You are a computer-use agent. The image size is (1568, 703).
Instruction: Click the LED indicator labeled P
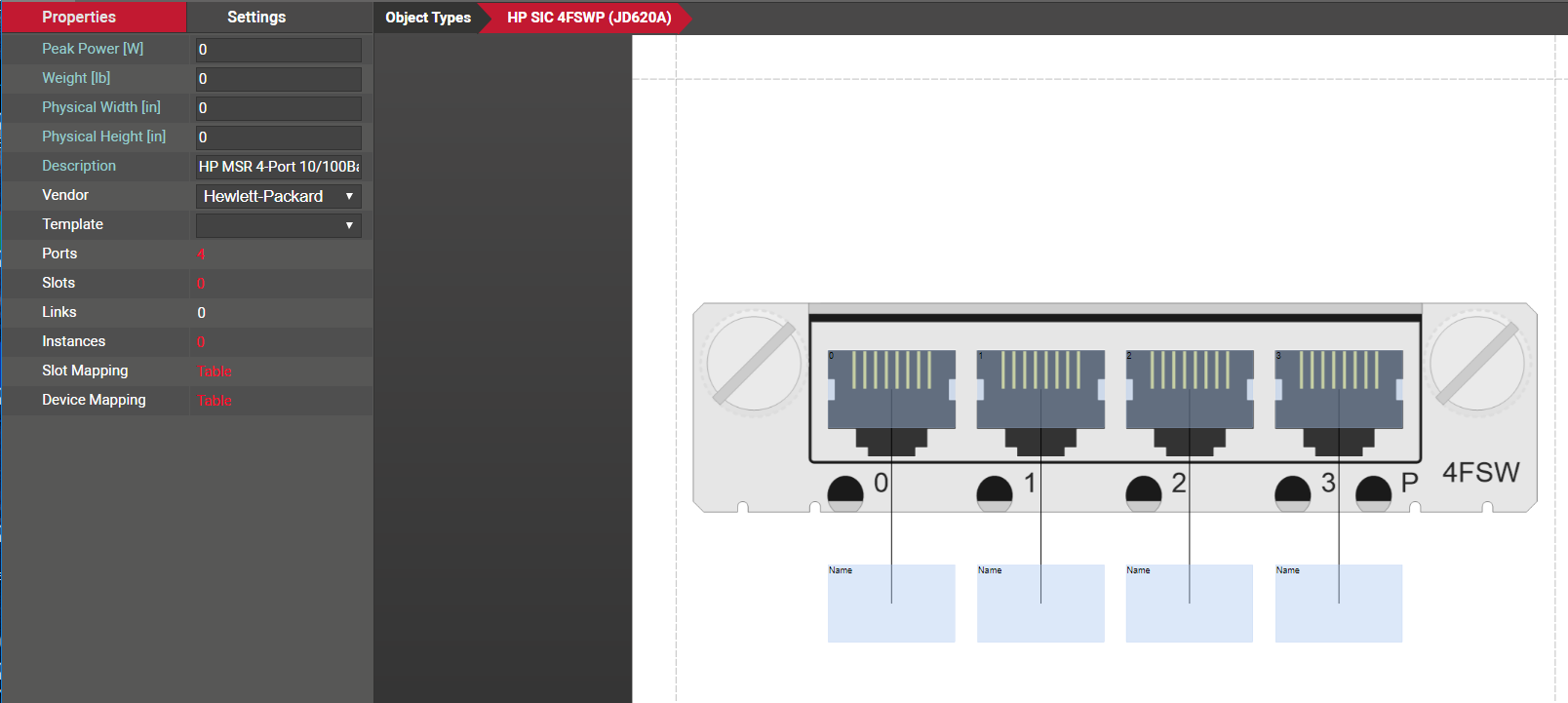[x=1373, y=492]
